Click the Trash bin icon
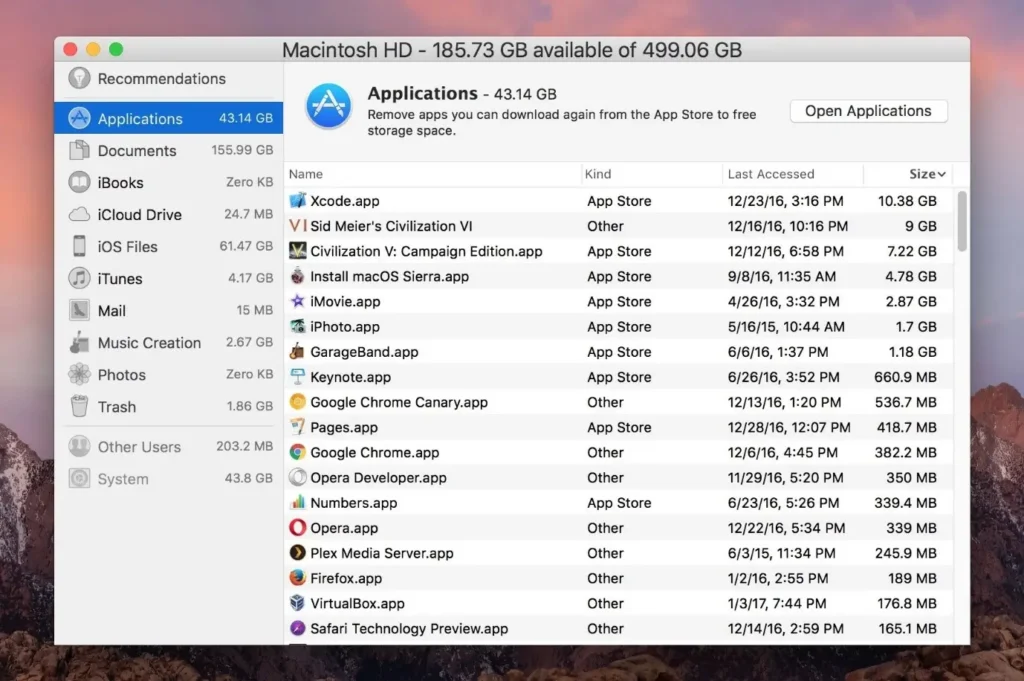The height and width of the screenshot is (681, 1024). click(x=79, y=406)
